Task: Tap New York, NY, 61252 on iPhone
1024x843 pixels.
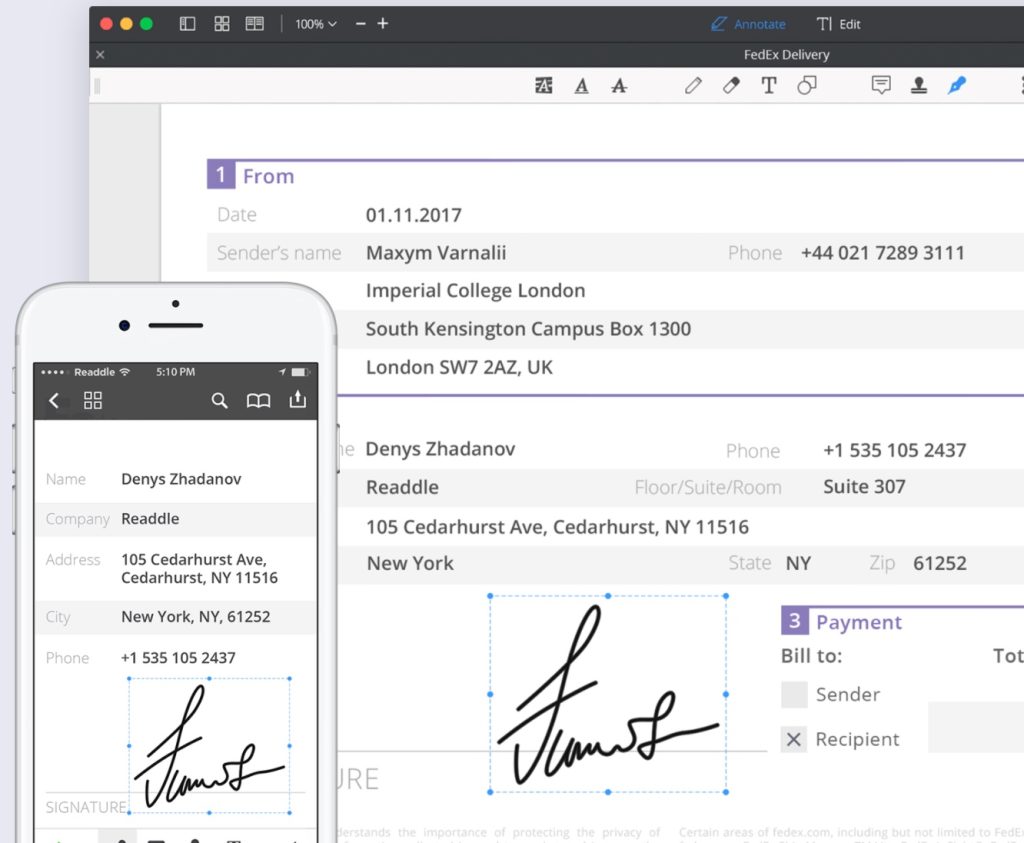Action: coord(196,616)
